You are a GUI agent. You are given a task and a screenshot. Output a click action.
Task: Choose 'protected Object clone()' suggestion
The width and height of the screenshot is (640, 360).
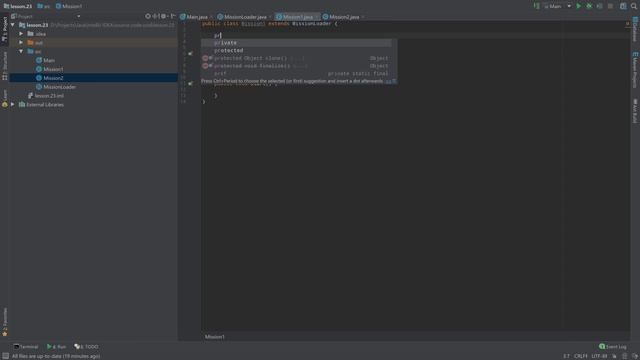coord(296,58)
